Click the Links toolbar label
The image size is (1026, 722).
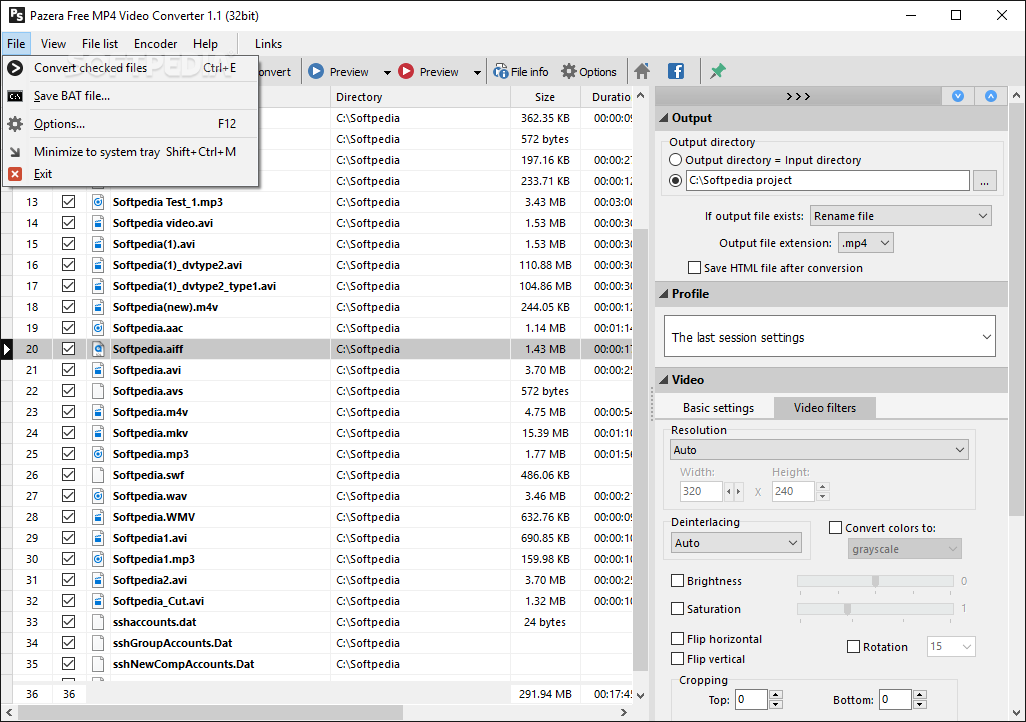click(x=268, y=44)
